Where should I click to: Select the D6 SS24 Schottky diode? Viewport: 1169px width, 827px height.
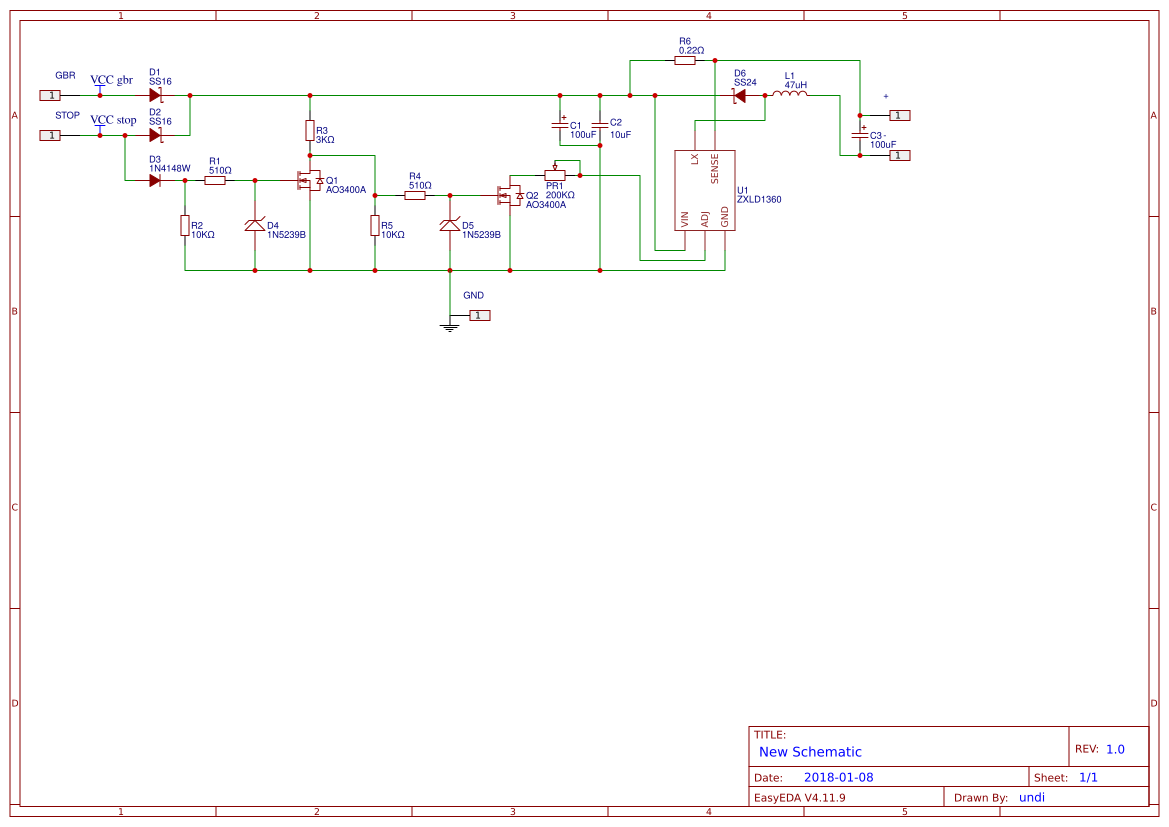point(739,97)
